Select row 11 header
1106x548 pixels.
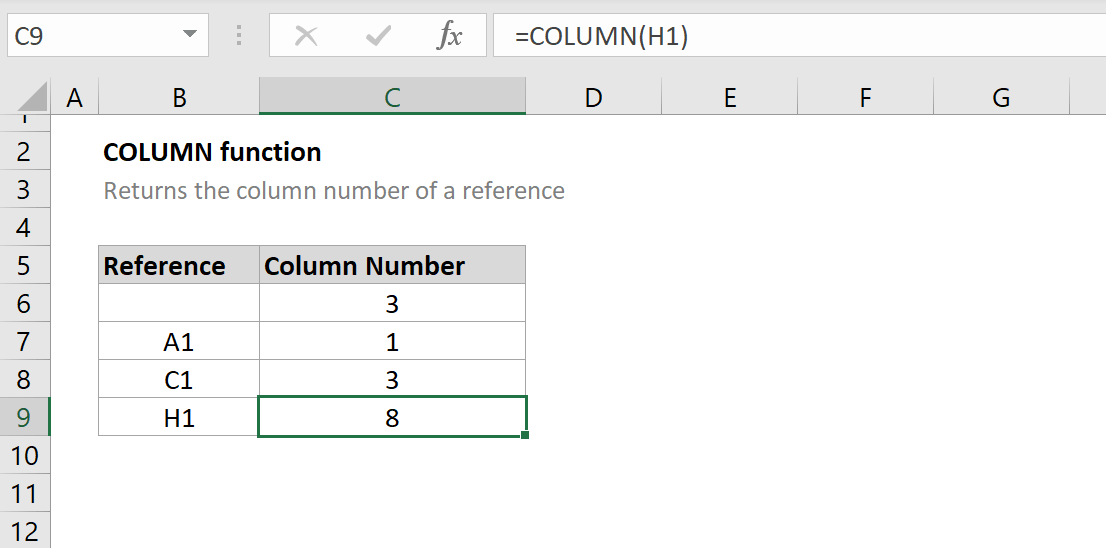point(25,493)
